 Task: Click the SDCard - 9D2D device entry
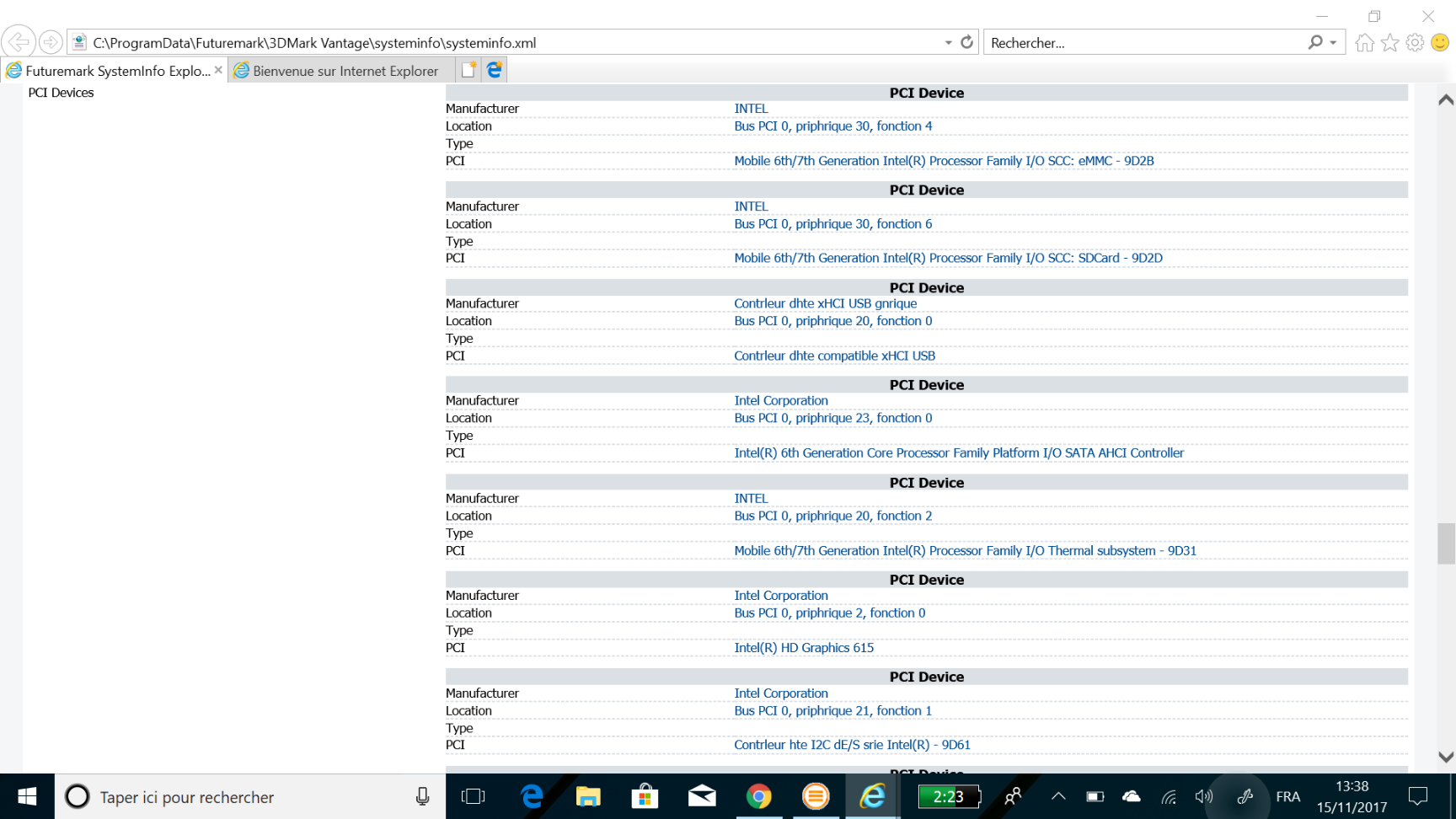948,258
